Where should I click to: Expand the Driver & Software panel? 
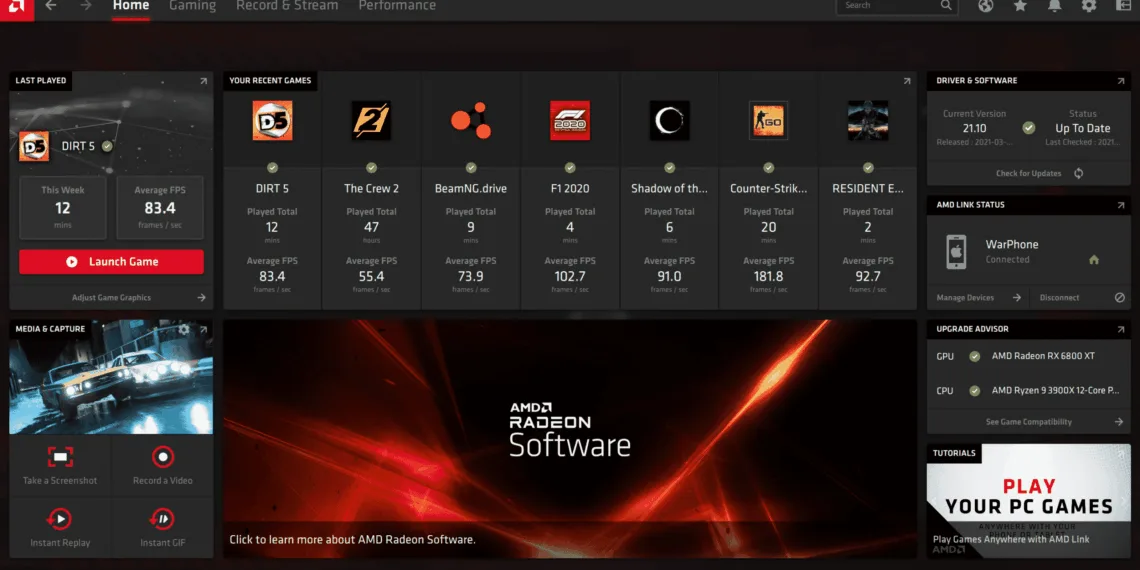point(1120,81)
